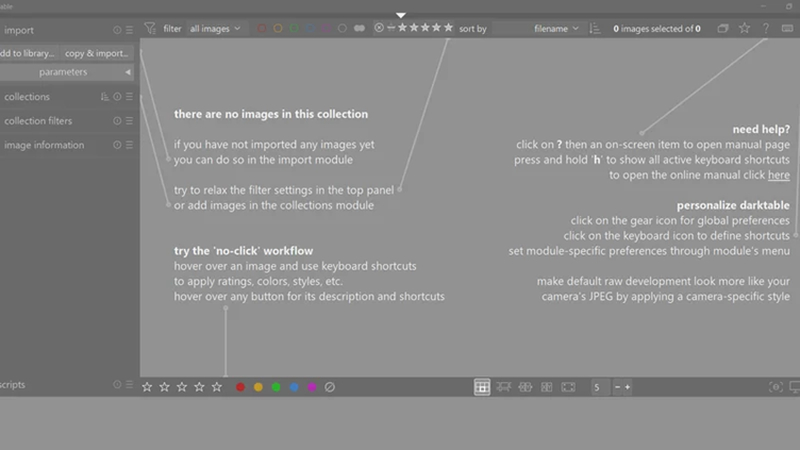Switch to zoomable lighttable layout
The width and height of the screenshot is (800, 450).
click(x=504, y=387)
